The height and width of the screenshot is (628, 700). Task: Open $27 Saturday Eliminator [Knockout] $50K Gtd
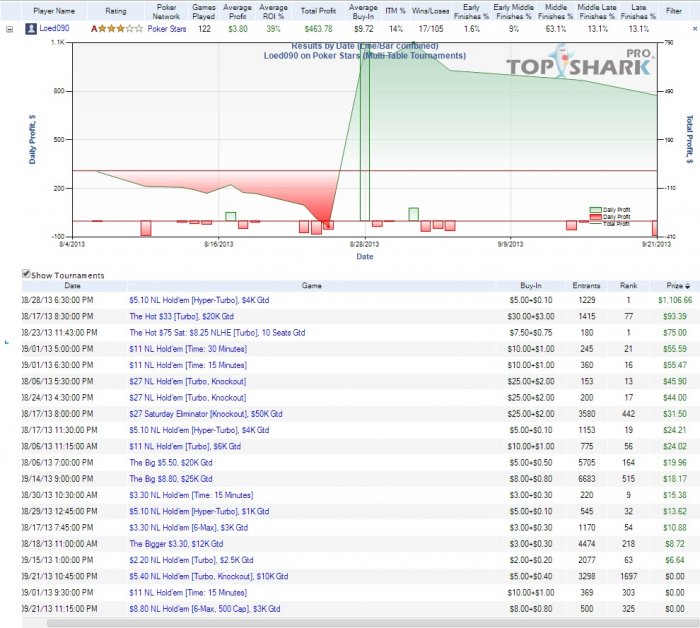pos(206,414)
